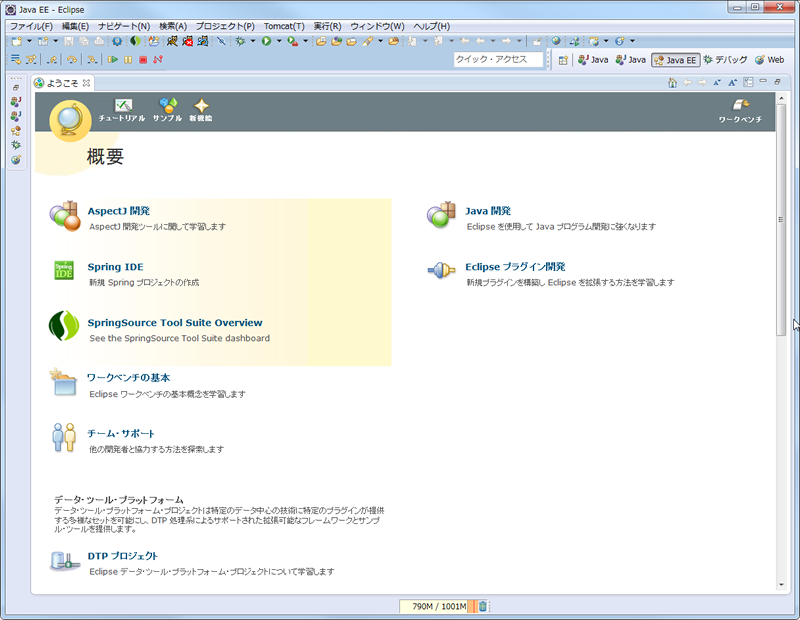The height and width of the screenshot is (620, 800).
Task: Open the DTP プロジェクト link
Action: point(122,556)
